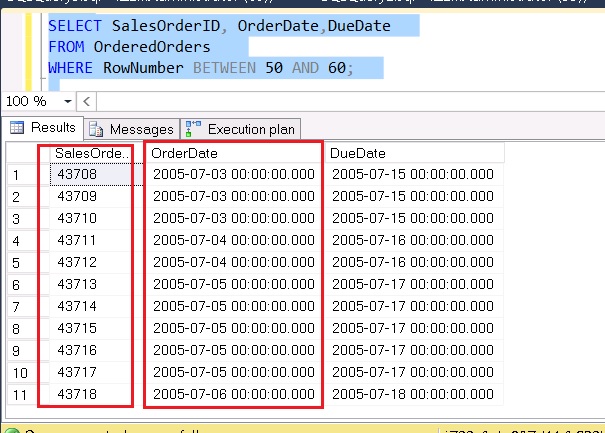Open the Messages tab
This screenshot has height=433, width=605.
pos(132,129)
